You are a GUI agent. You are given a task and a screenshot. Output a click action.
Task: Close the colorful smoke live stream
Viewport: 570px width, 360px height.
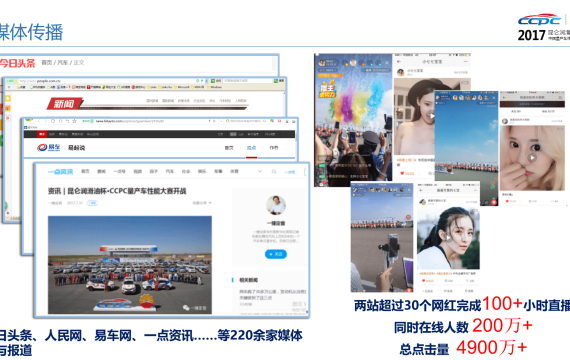point(387,63)
